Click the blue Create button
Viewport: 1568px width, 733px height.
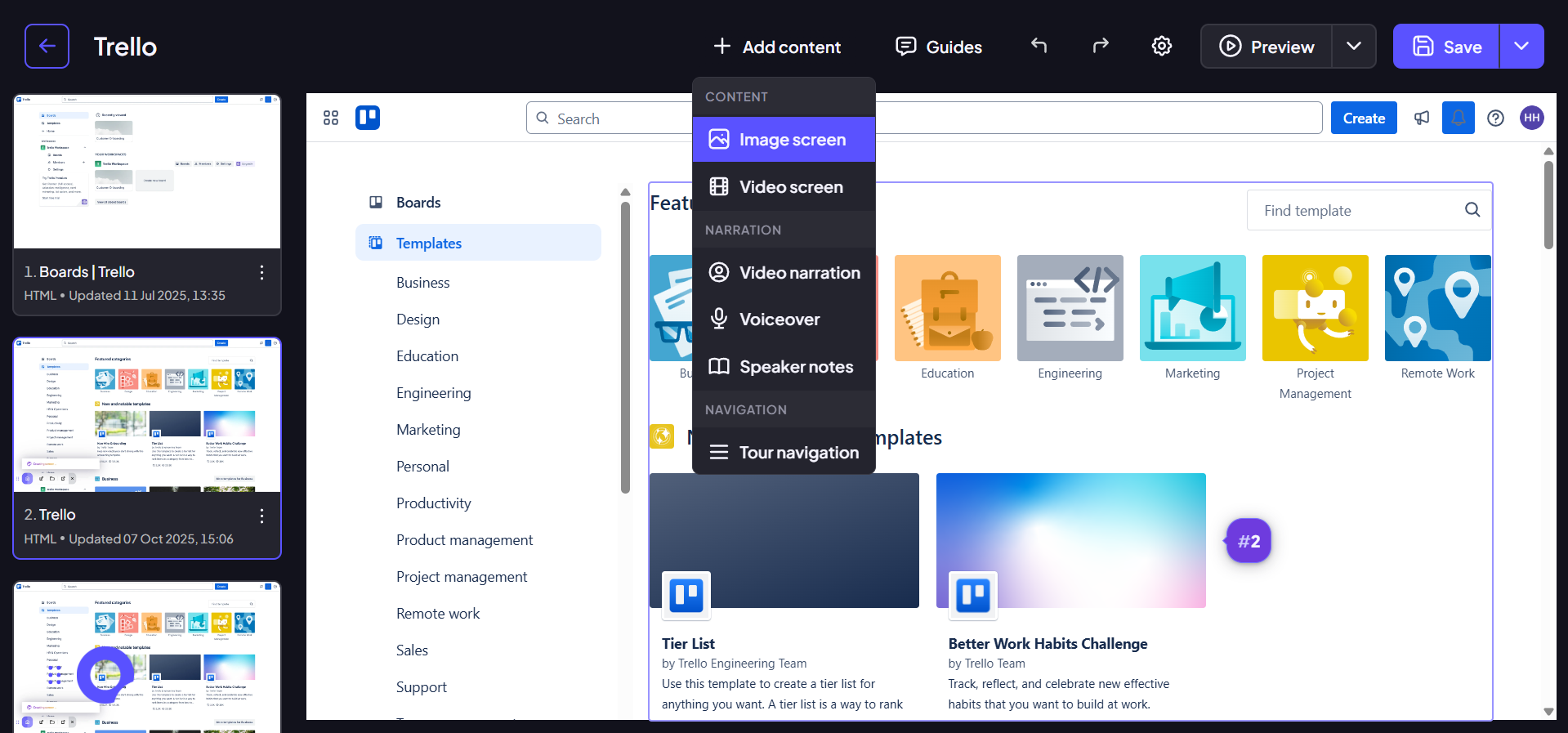tap(1364, 118)
